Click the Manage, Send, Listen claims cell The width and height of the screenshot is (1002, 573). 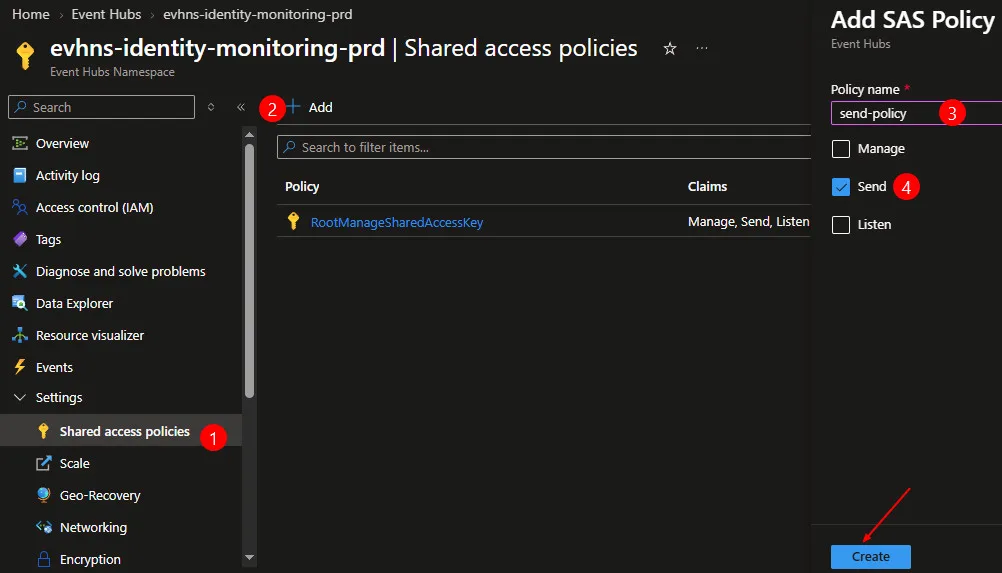748,222
